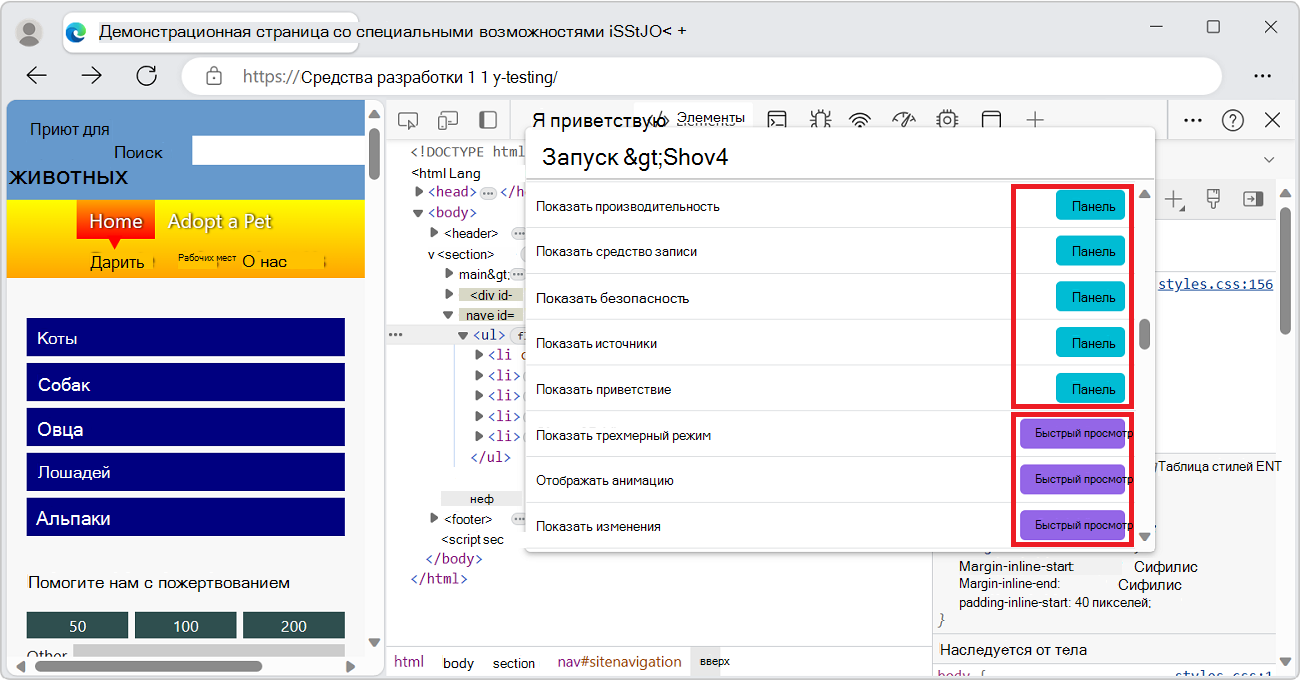This screenshot has width=1300, height=680.
Task: Open the Performance gauge icon
Action: (x=903, y=120)
